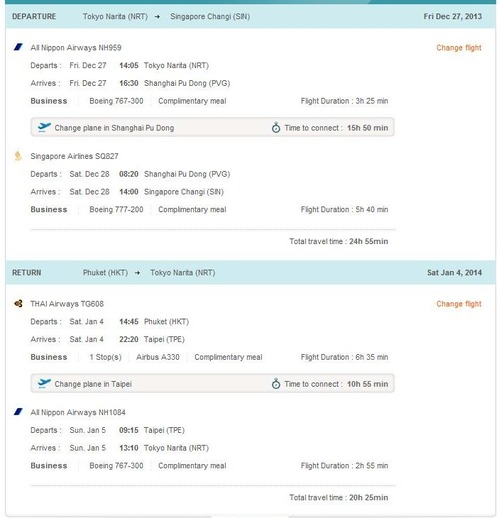The width and height of the screenshot is (499, 518).
Task: Select the DEPARTURE section header
Action: pyautogui.click(x=250, y=16)
